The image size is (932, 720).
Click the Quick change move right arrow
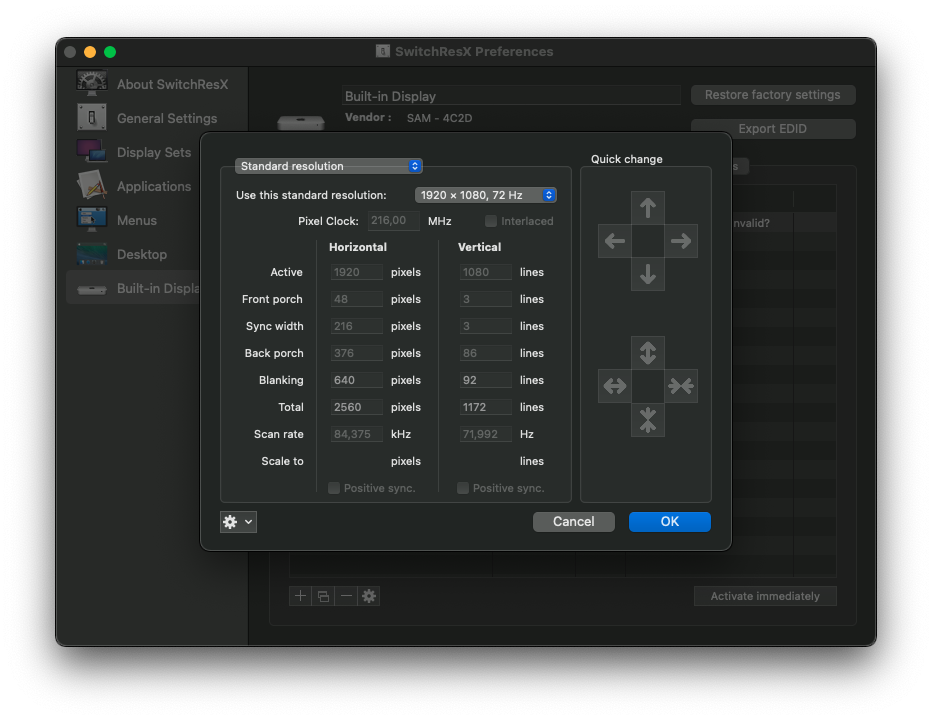click(x=681, y=241)
